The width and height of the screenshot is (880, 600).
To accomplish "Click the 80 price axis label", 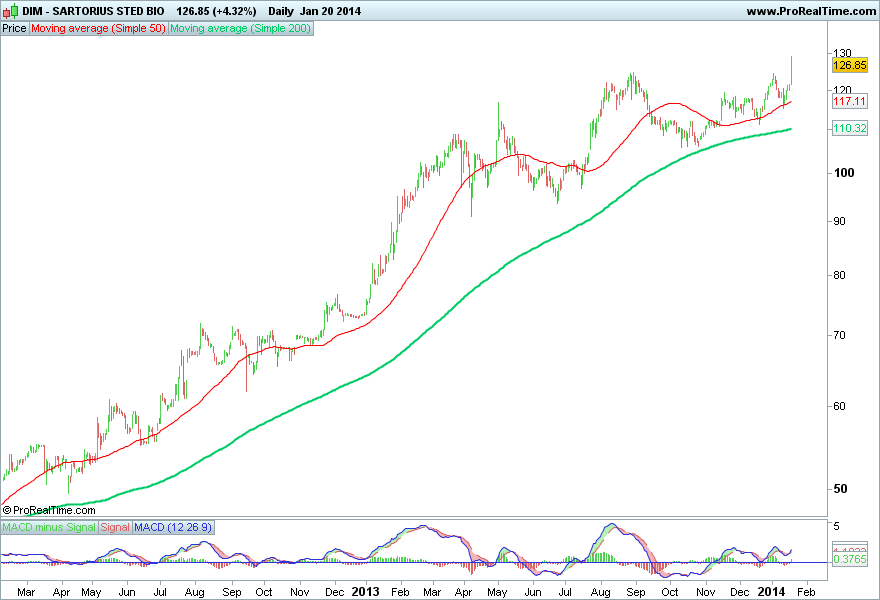I will coord(840,276).
